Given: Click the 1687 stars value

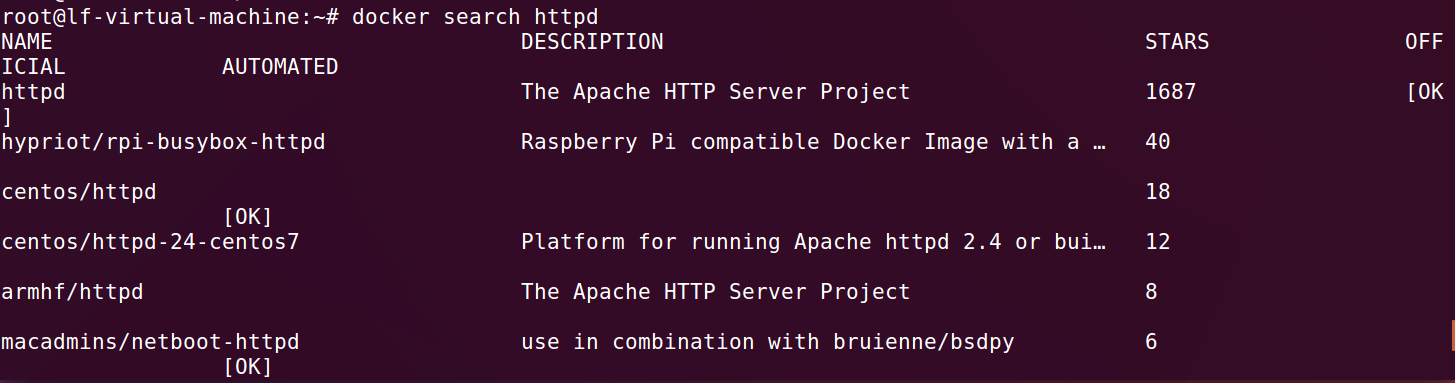Looking at the screenshot, I should [1171, 92].
